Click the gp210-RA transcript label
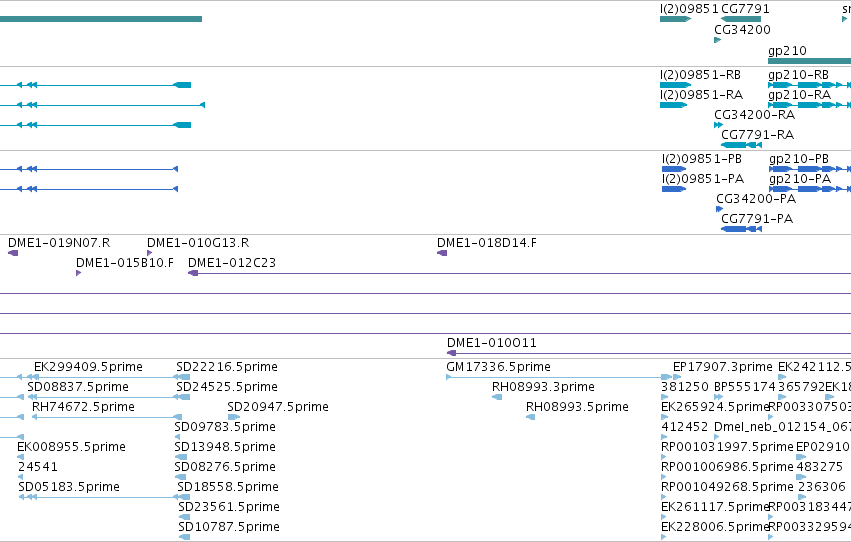 click(x=799, y=95)
